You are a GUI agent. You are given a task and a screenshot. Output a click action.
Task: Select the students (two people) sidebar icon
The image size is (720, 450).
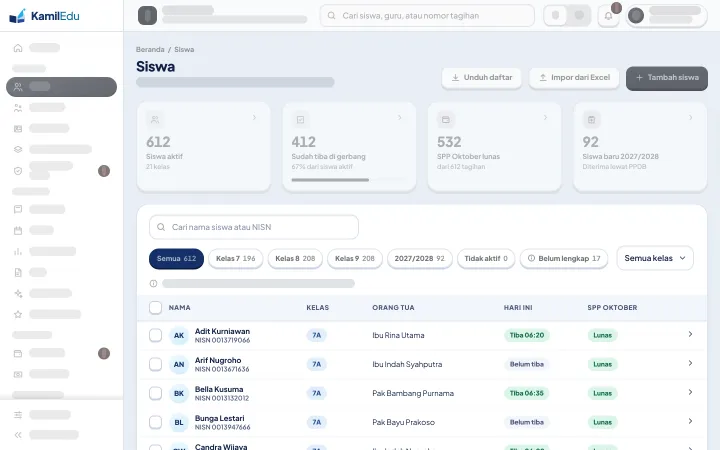pyautogui.click(x=18, y=87)
